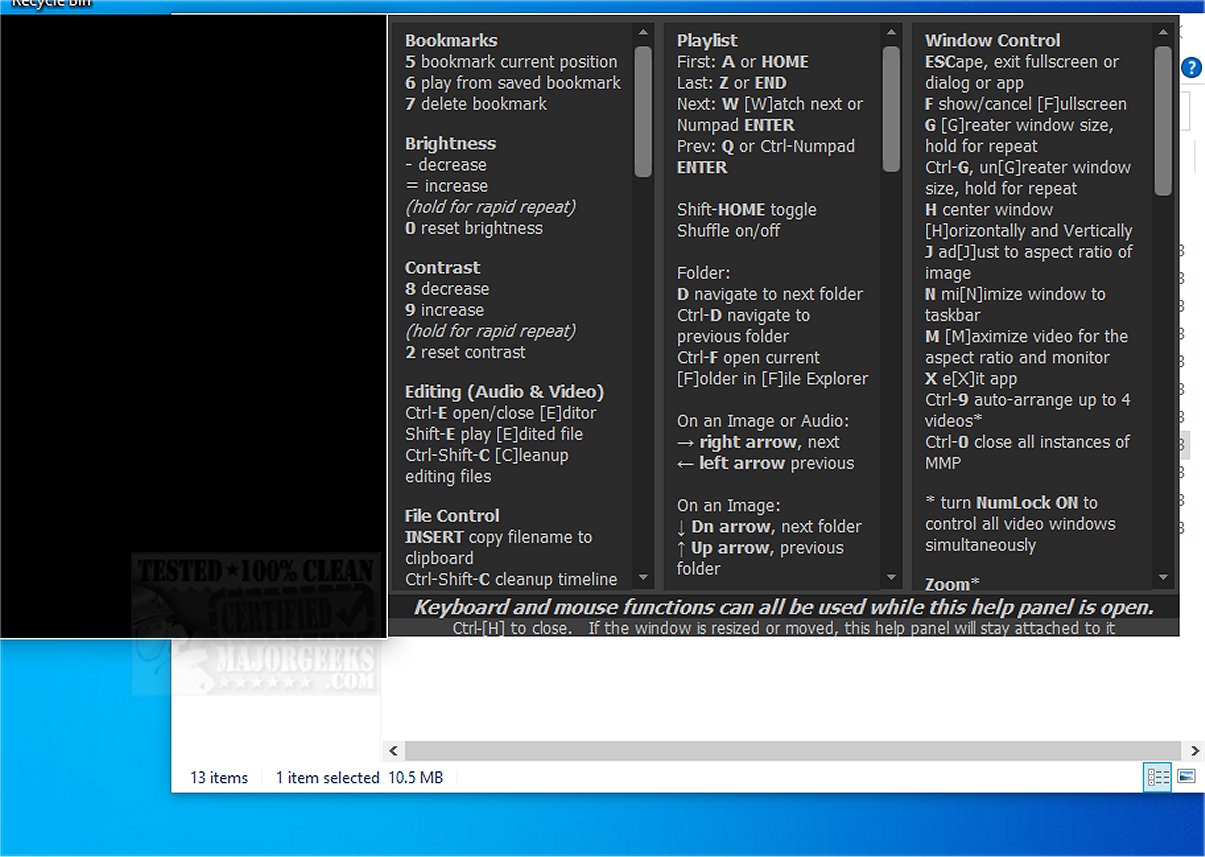1205x857 pixels.
Task: Click the "Shift-E play [E]dited file" line
Action: coord(494,434)
